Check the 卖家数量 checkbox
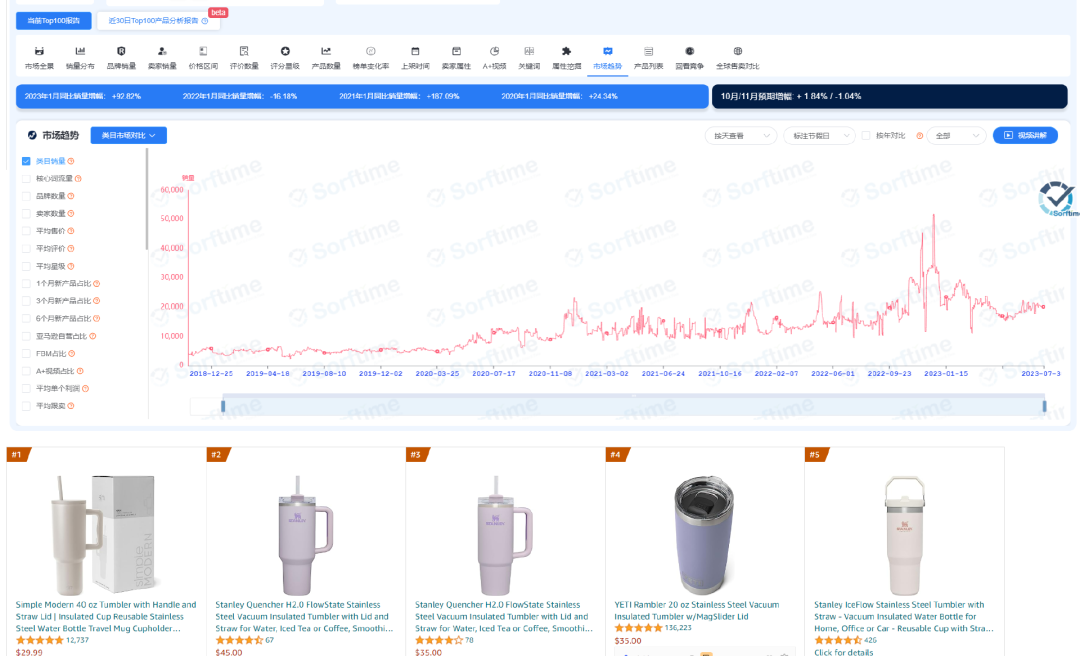Screen dimensions: 1080x656 point(26,214)
